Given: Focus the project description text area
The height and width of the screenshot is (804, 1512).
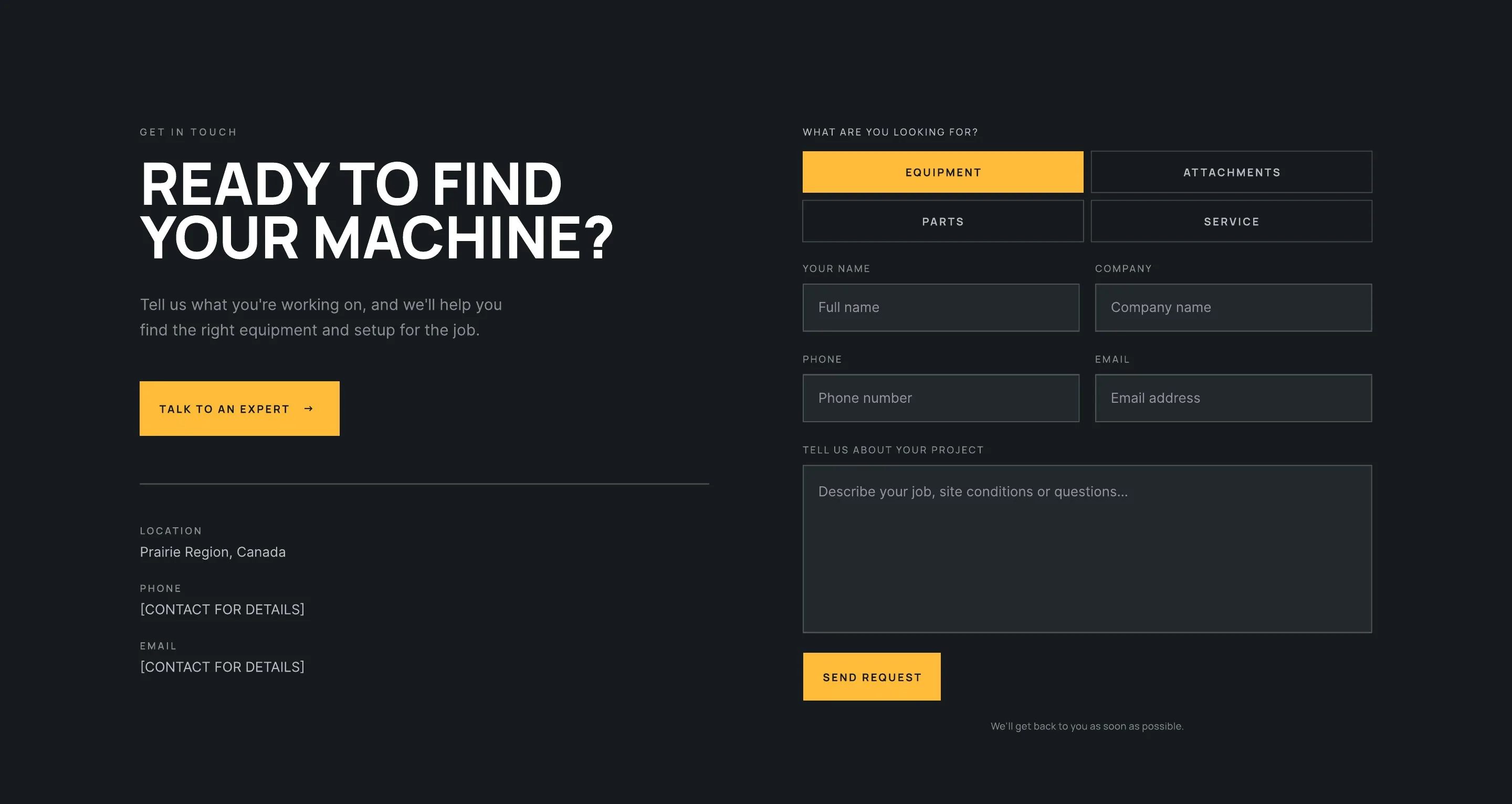Looking at the screenshot, I should (1087, 549).
